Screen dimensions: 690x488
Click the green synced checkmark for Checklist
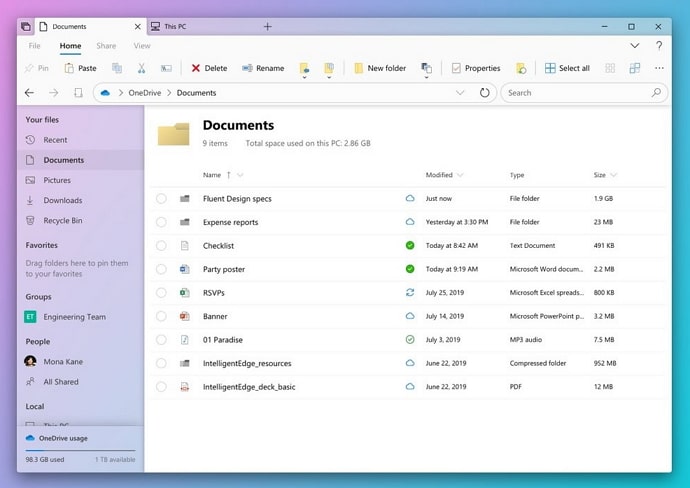(x=410, y=245)
